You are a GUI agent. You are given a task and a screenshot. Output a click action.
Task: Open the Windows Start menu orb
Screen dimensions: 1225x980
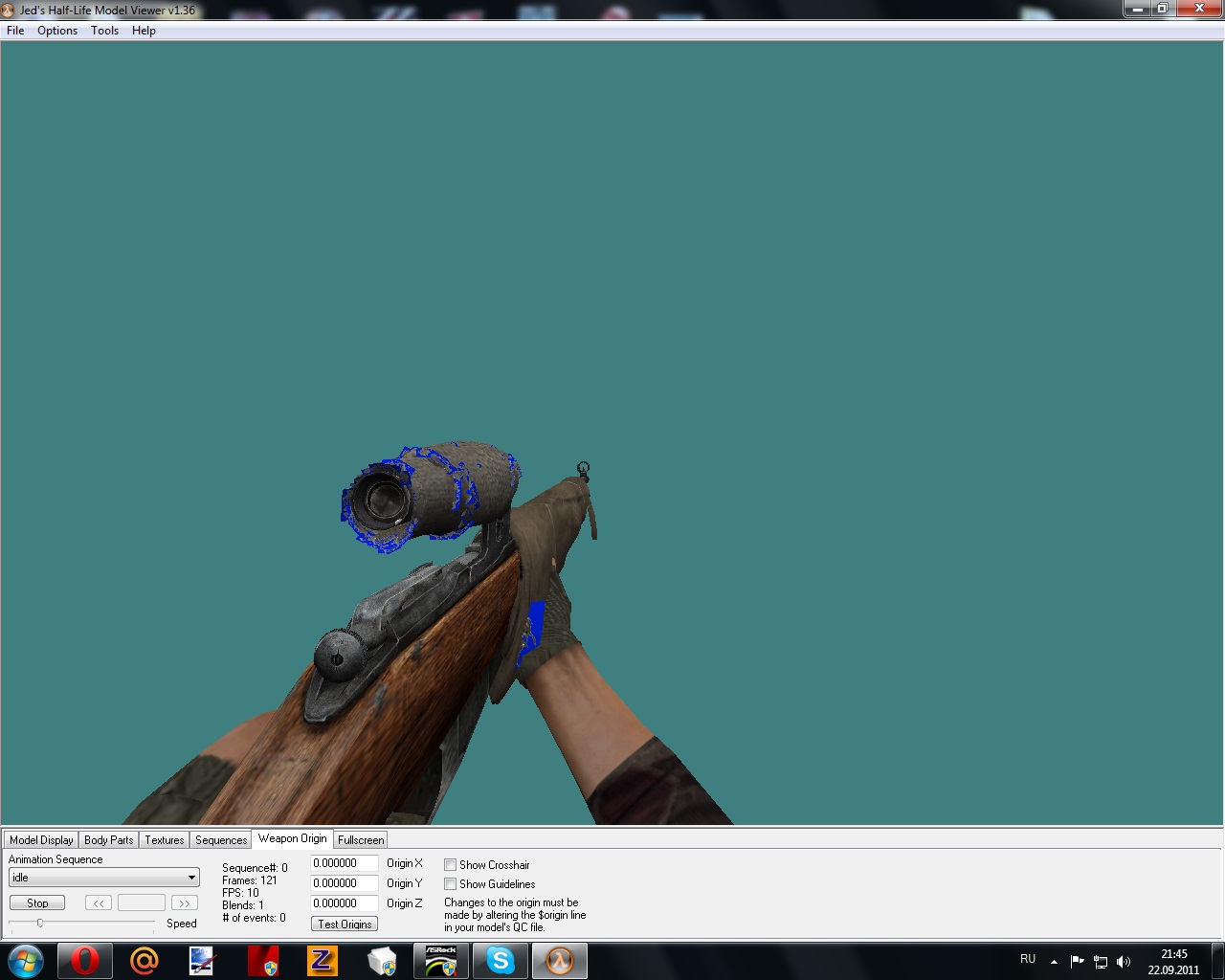(x=26, y=960)
